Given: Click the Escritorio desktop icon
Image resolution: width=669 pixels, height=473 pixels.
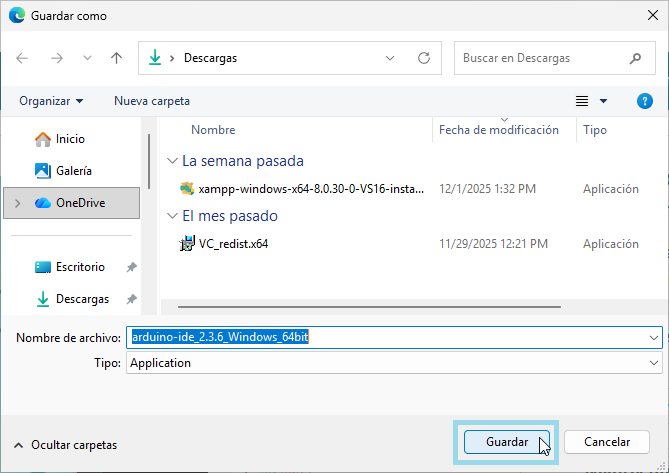Looking at the screenshot, I should pyautogui.click(x=43, y=267).
